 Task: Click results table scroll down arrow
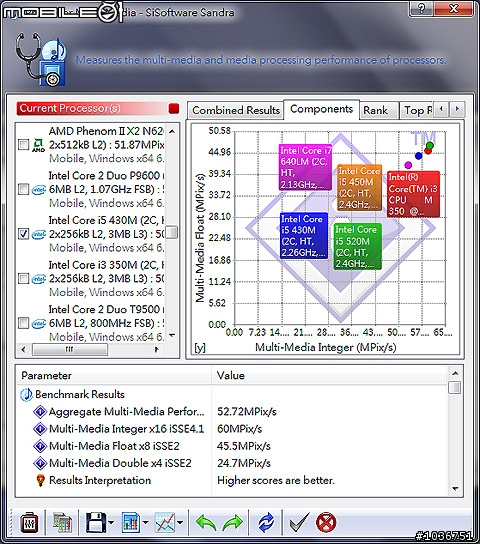coord(455,488)
